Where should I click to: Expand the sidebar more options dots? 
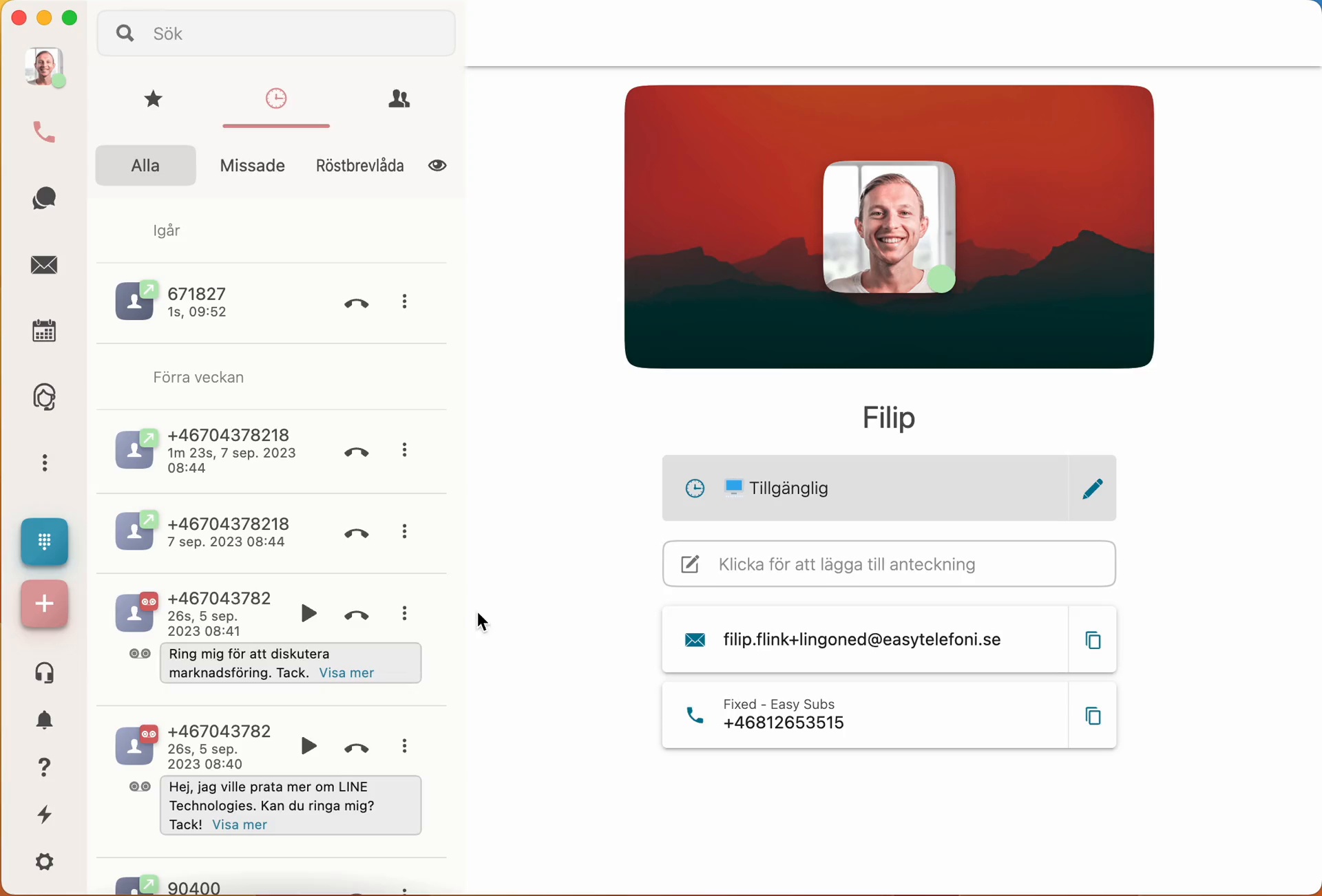tap(45, 463)
